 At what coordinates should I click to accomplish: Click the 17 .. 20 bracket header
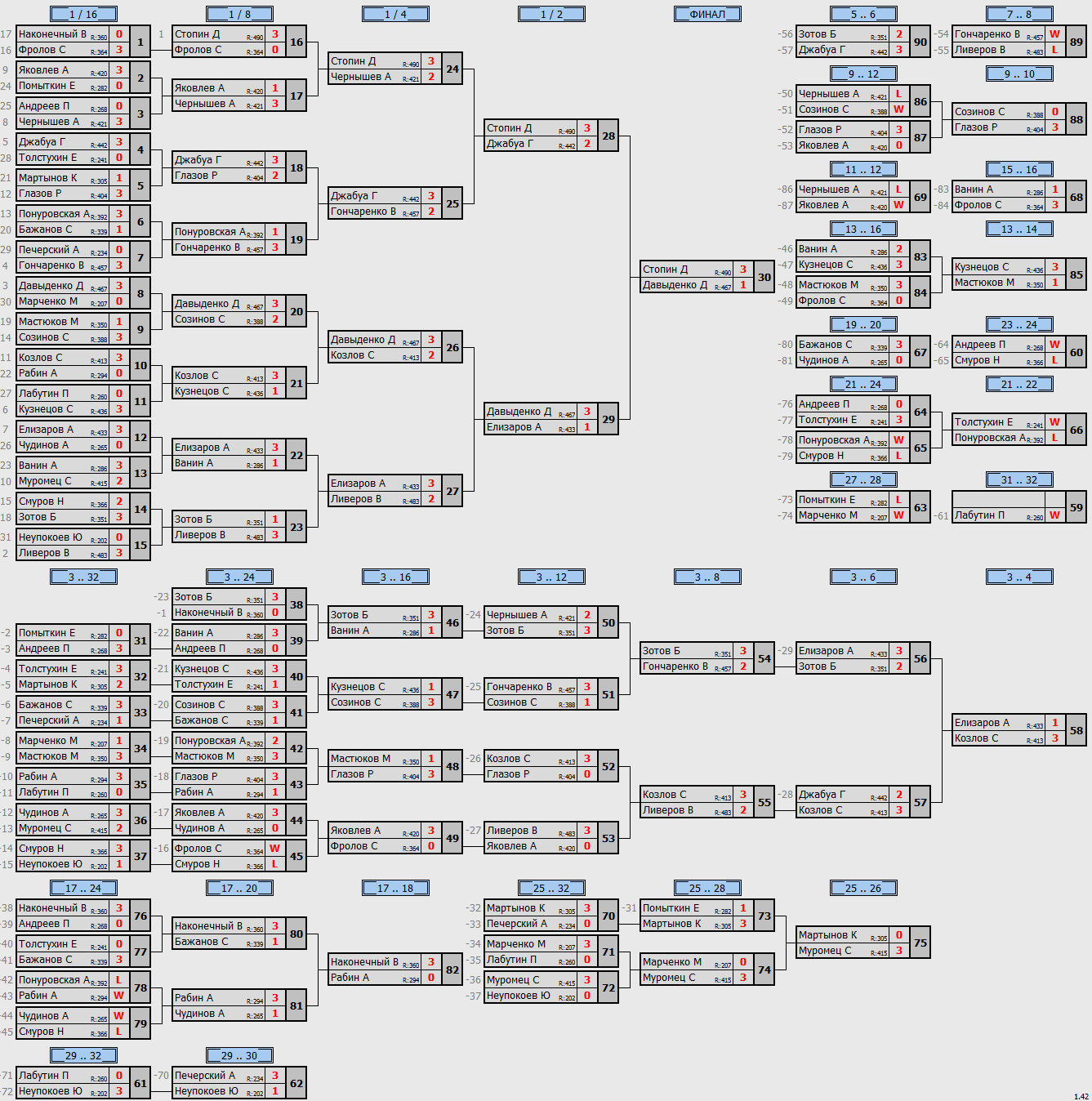[239, 888]
